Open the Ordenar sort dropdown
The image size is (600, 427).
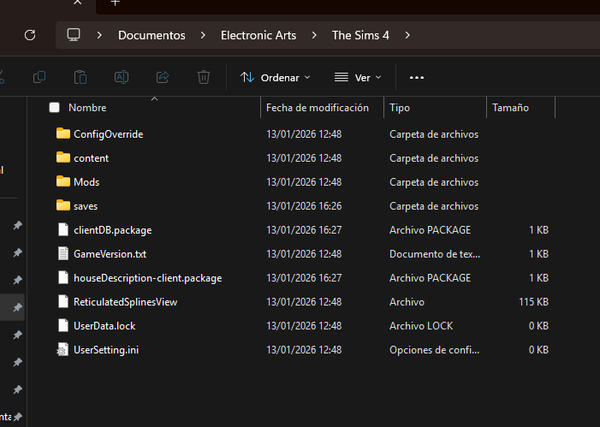coord(275,77)
